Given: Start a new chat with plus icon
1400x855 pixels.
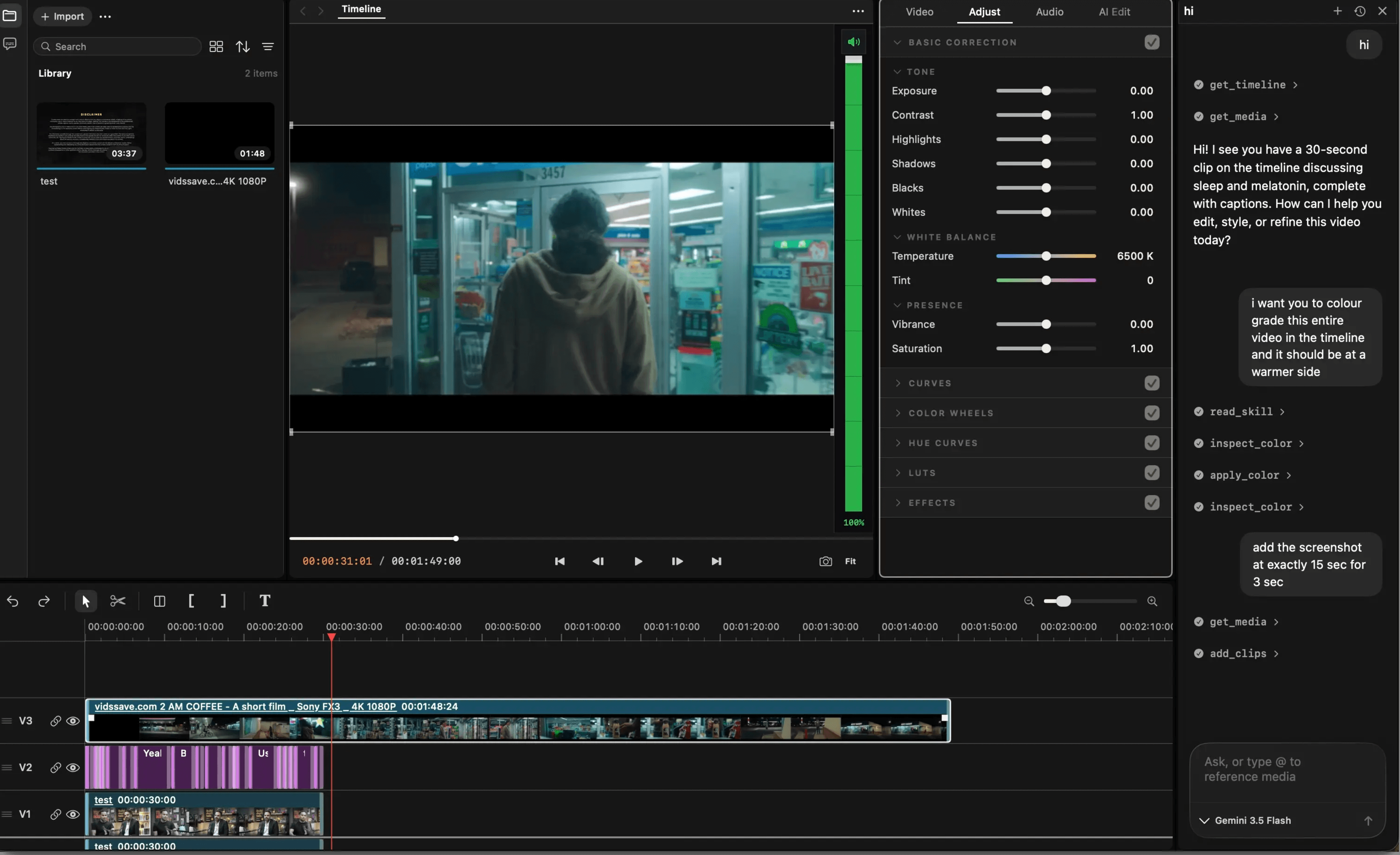Looking at the screenshot, I should [1338, 11].
